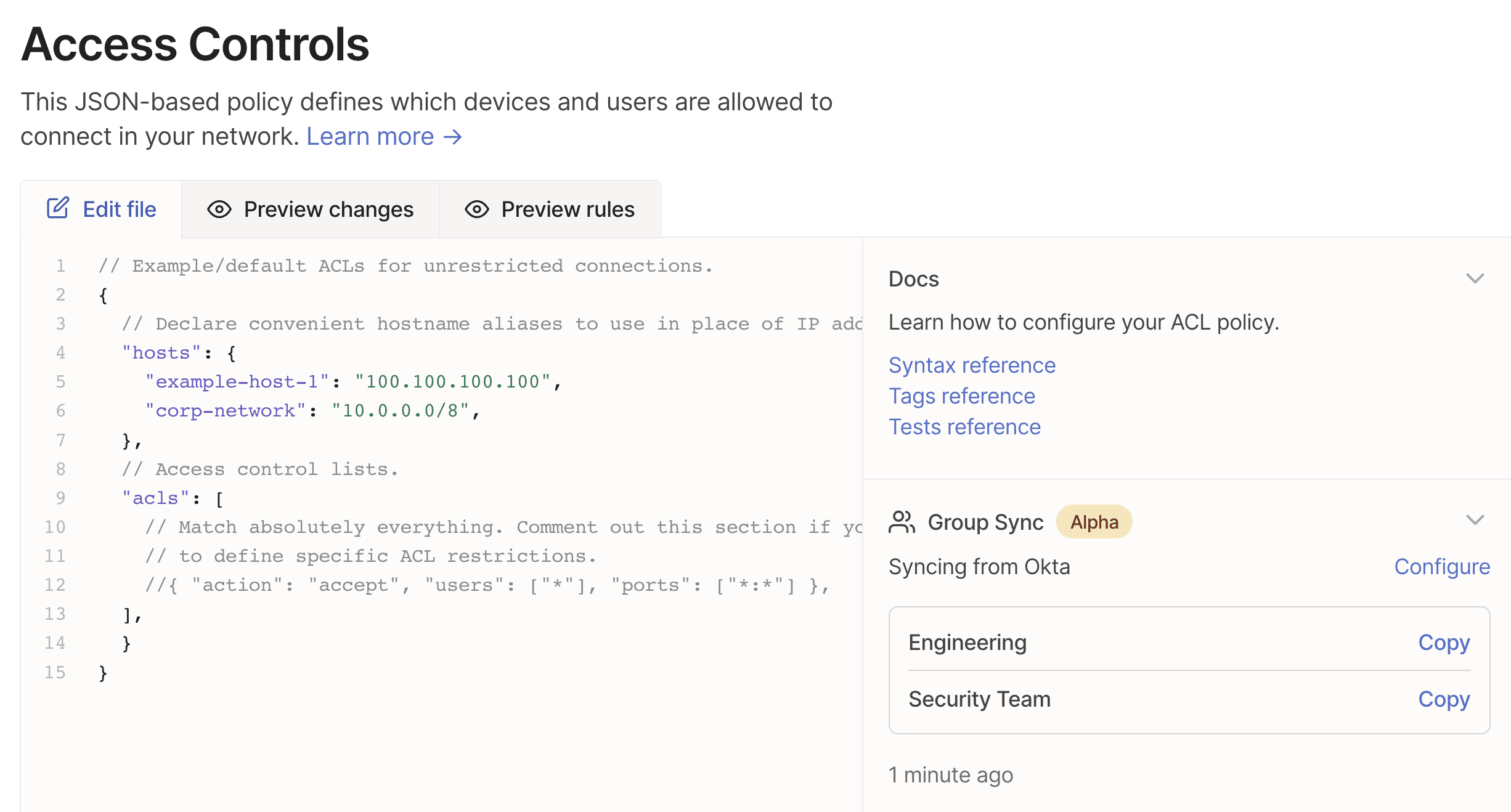Switch to the Preview changes tab

[328, 209]
